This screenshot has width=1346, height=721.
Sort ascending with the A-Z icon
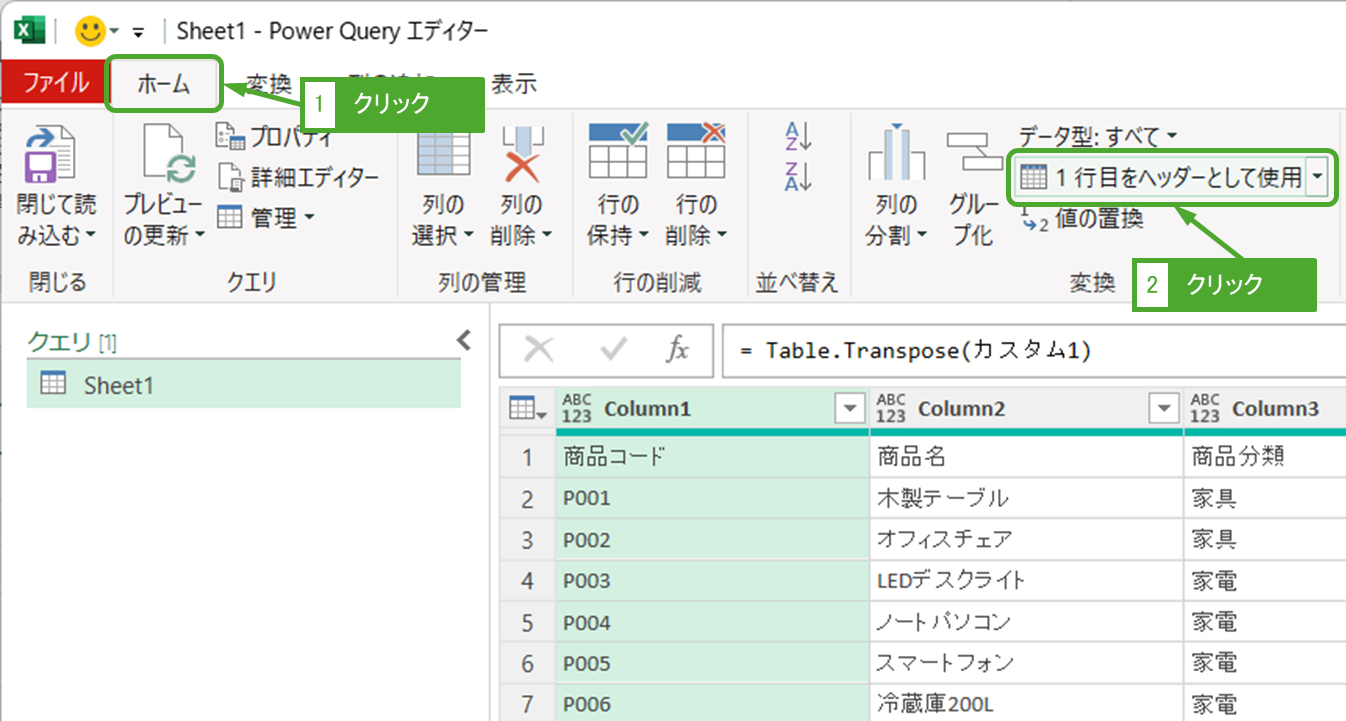pos(798,136)
